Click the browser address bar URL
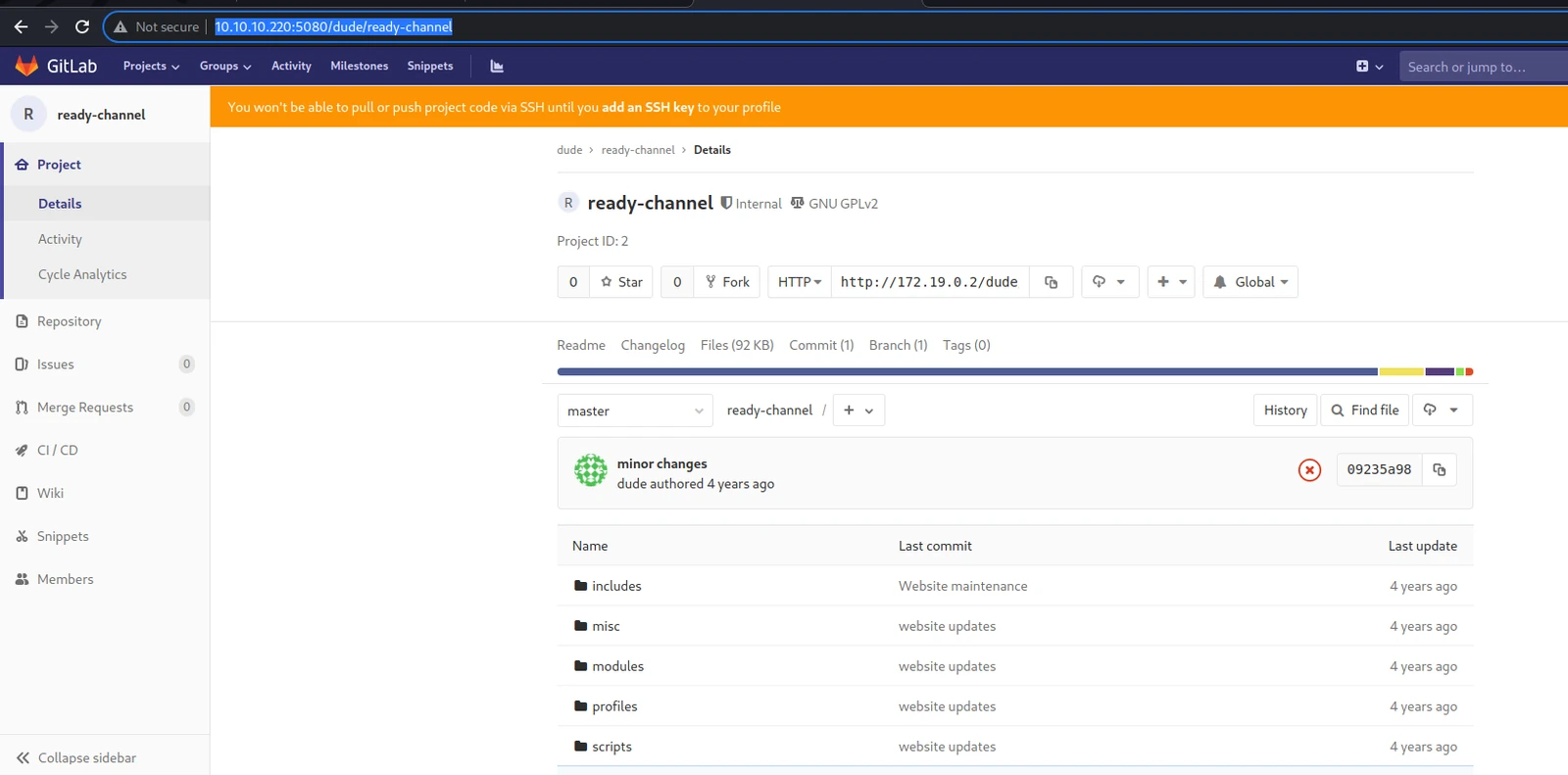The width and height of the screenshot is (1568, 775). [333, 26]
